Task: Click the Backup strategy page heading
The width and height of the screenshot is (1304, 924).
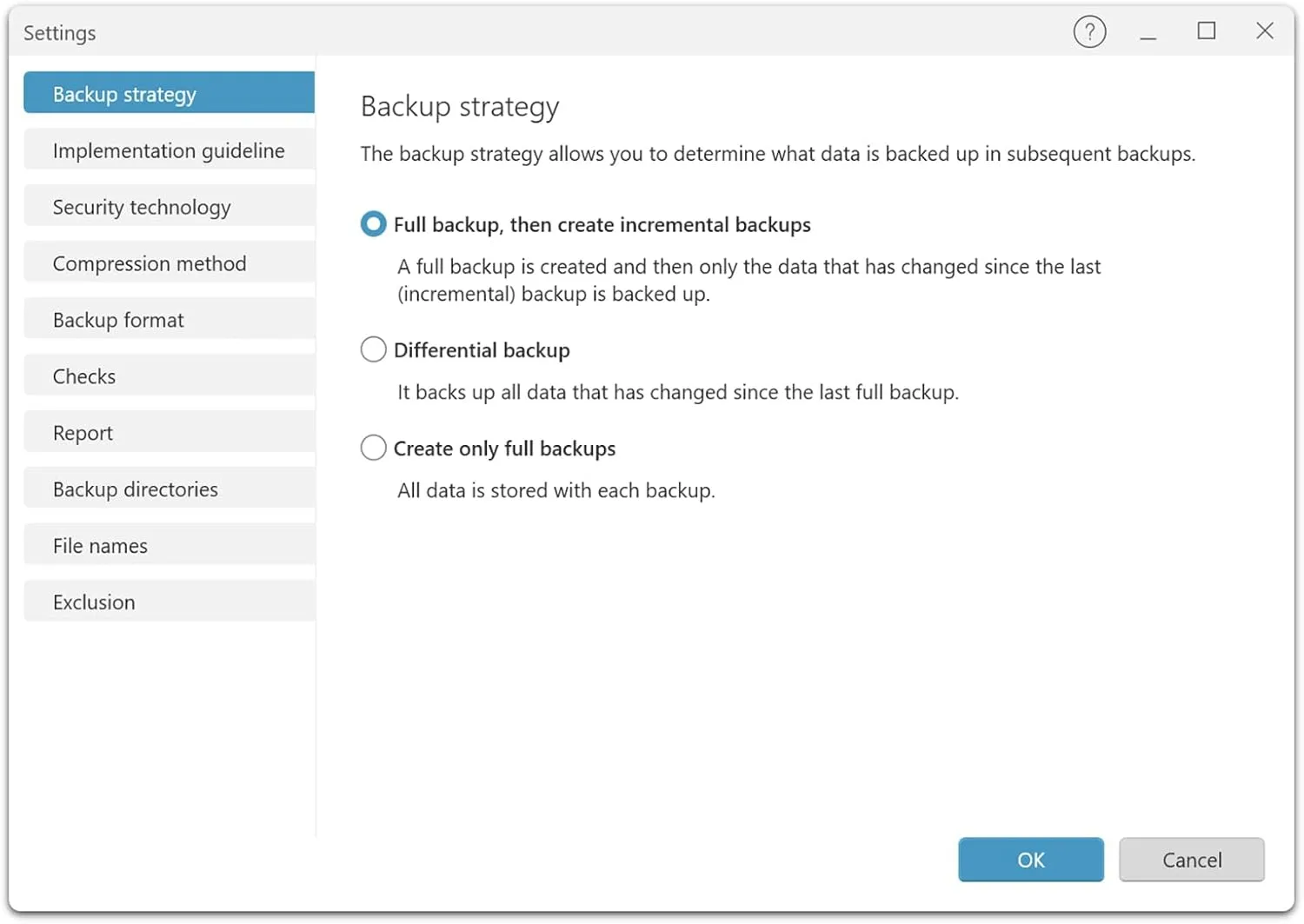Action: [460, 106]
